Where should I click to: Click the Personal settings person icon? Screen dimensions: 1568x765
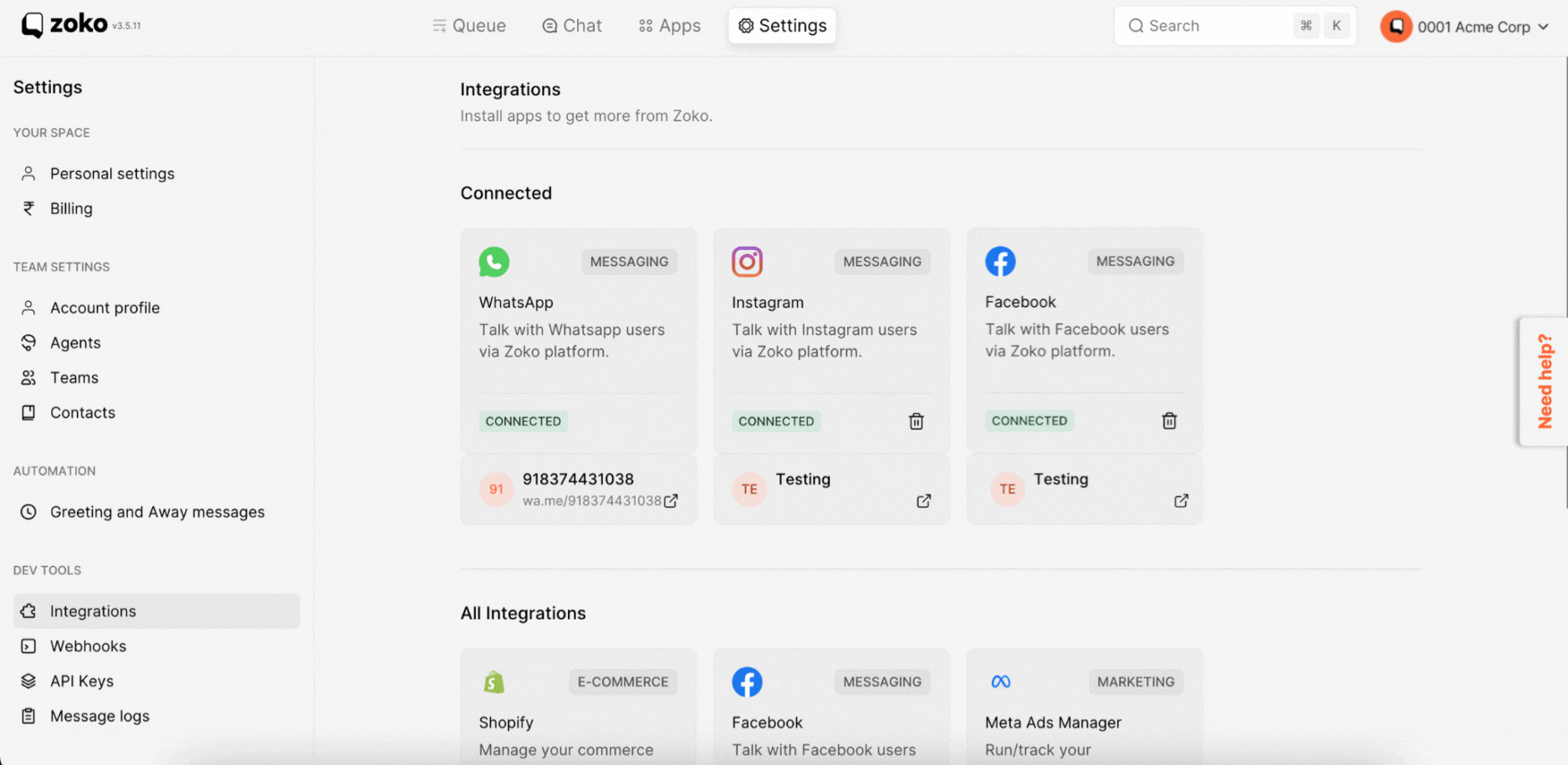[28, 174]
